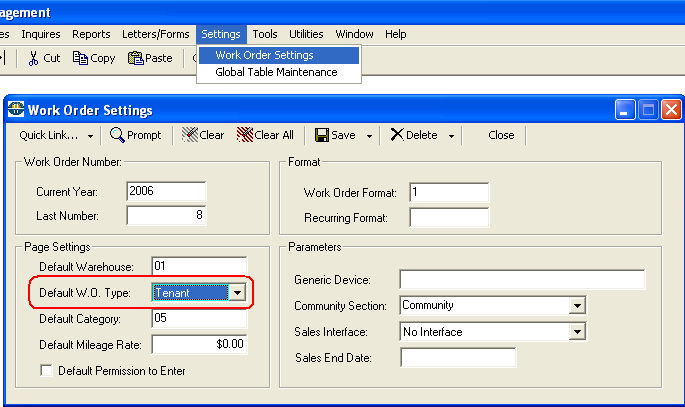This screenshot has height=407, width=685.
Task: Click the Copy icon in toolbar
Action: pyautogui.click(x=80, y=58)
